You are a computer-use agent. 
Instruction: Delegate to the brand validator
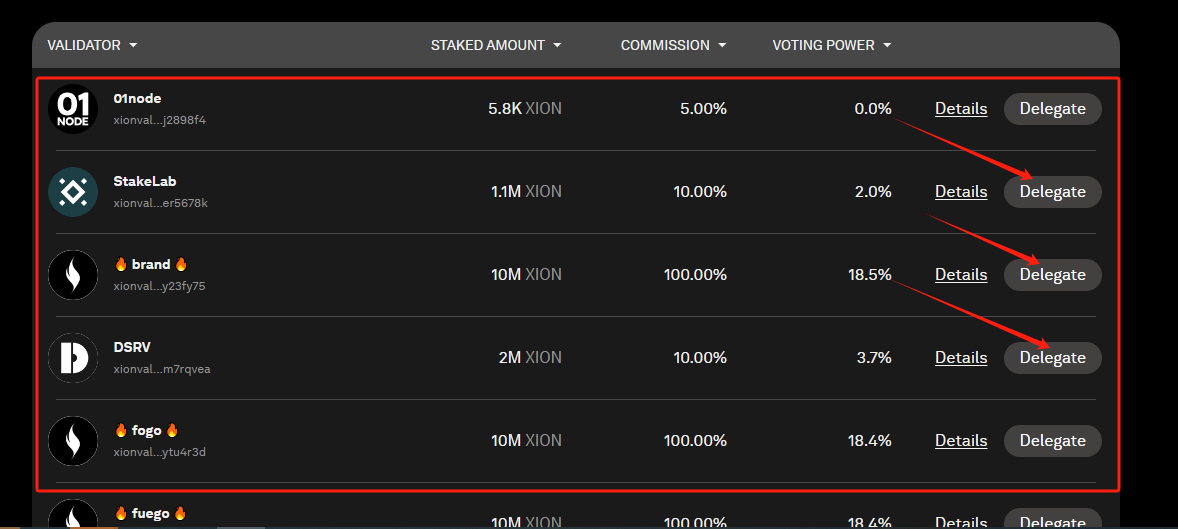tap(1053, 275)
